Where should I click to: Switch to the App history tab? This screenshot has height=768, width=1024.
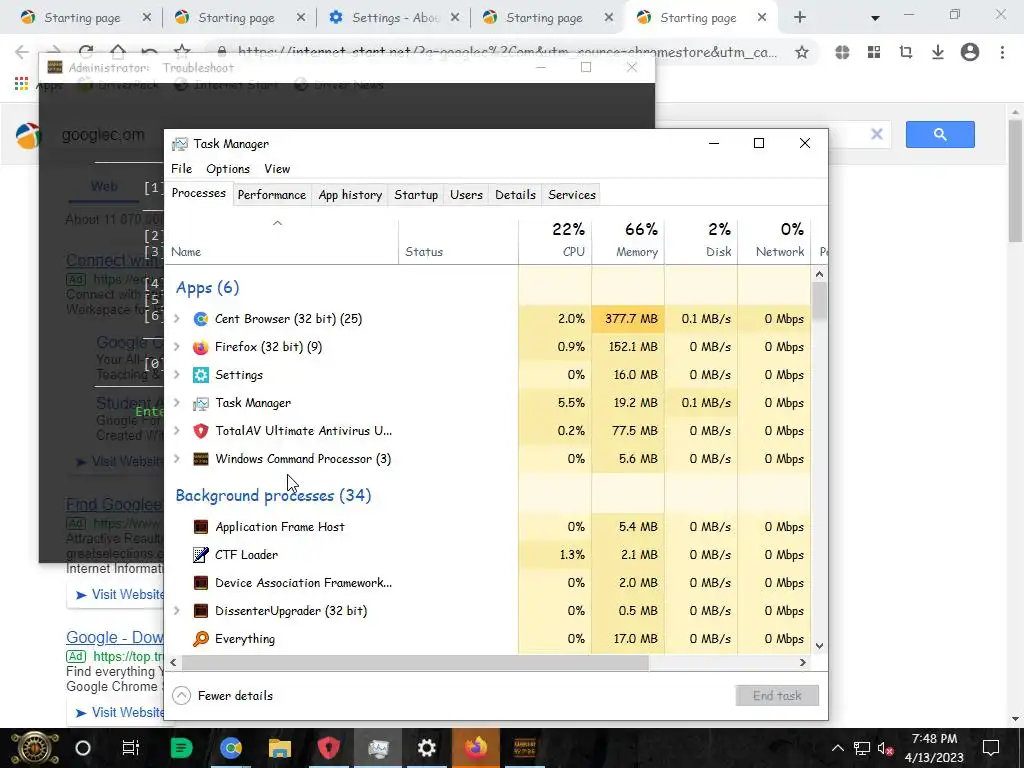[x=350, y=195]
